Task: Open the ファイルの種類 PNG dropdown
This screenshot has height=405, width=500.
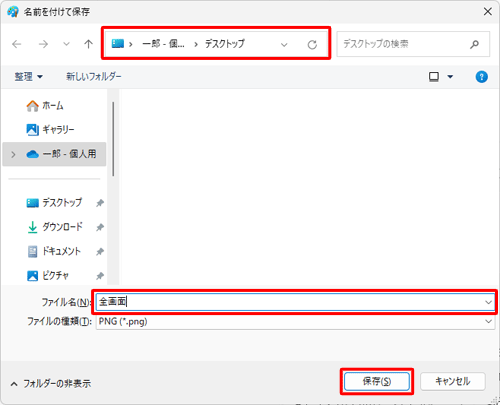Action: point(295,322)
